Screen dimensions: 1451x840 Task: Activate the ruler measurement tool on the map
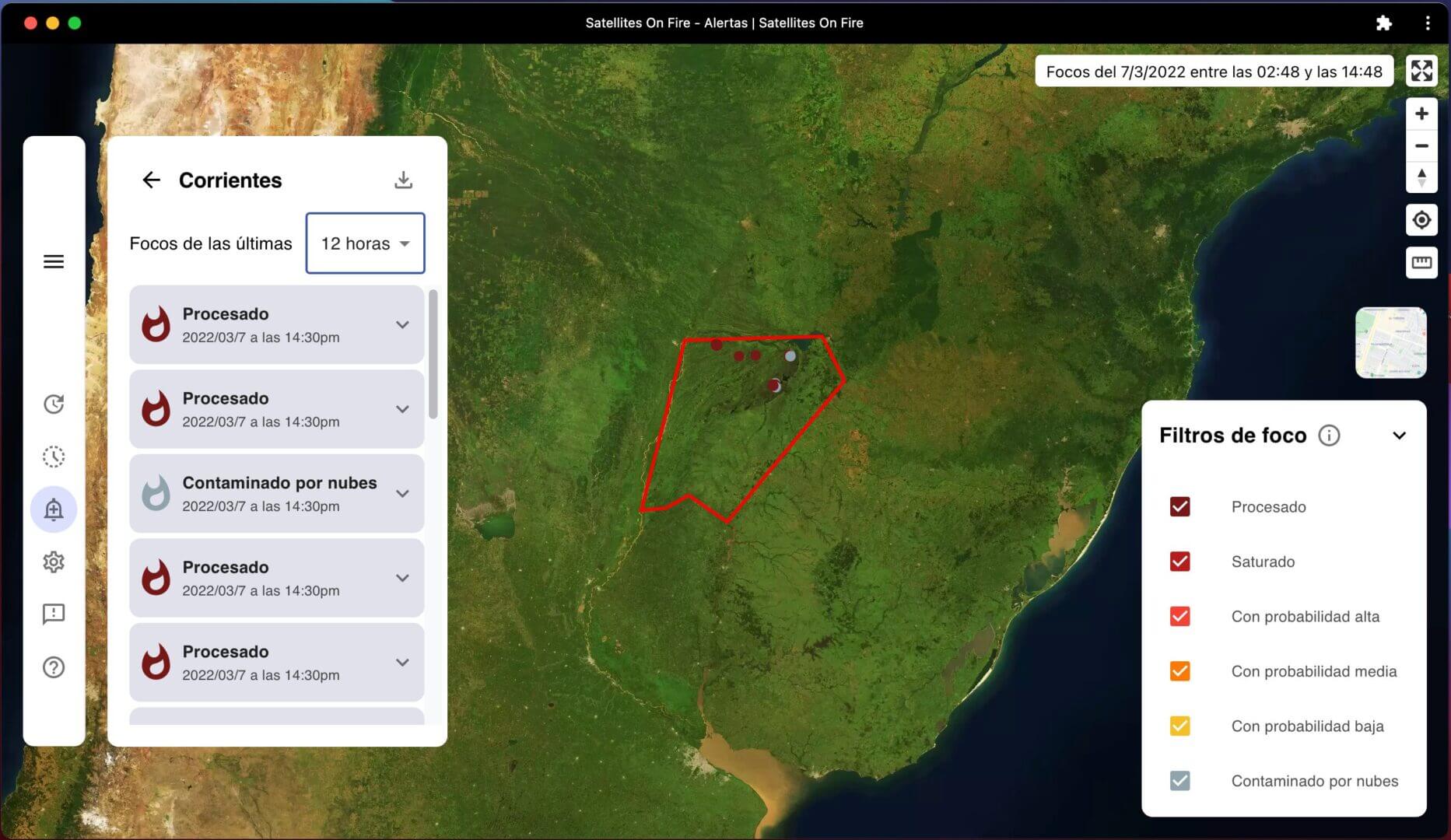point(1421,262)
